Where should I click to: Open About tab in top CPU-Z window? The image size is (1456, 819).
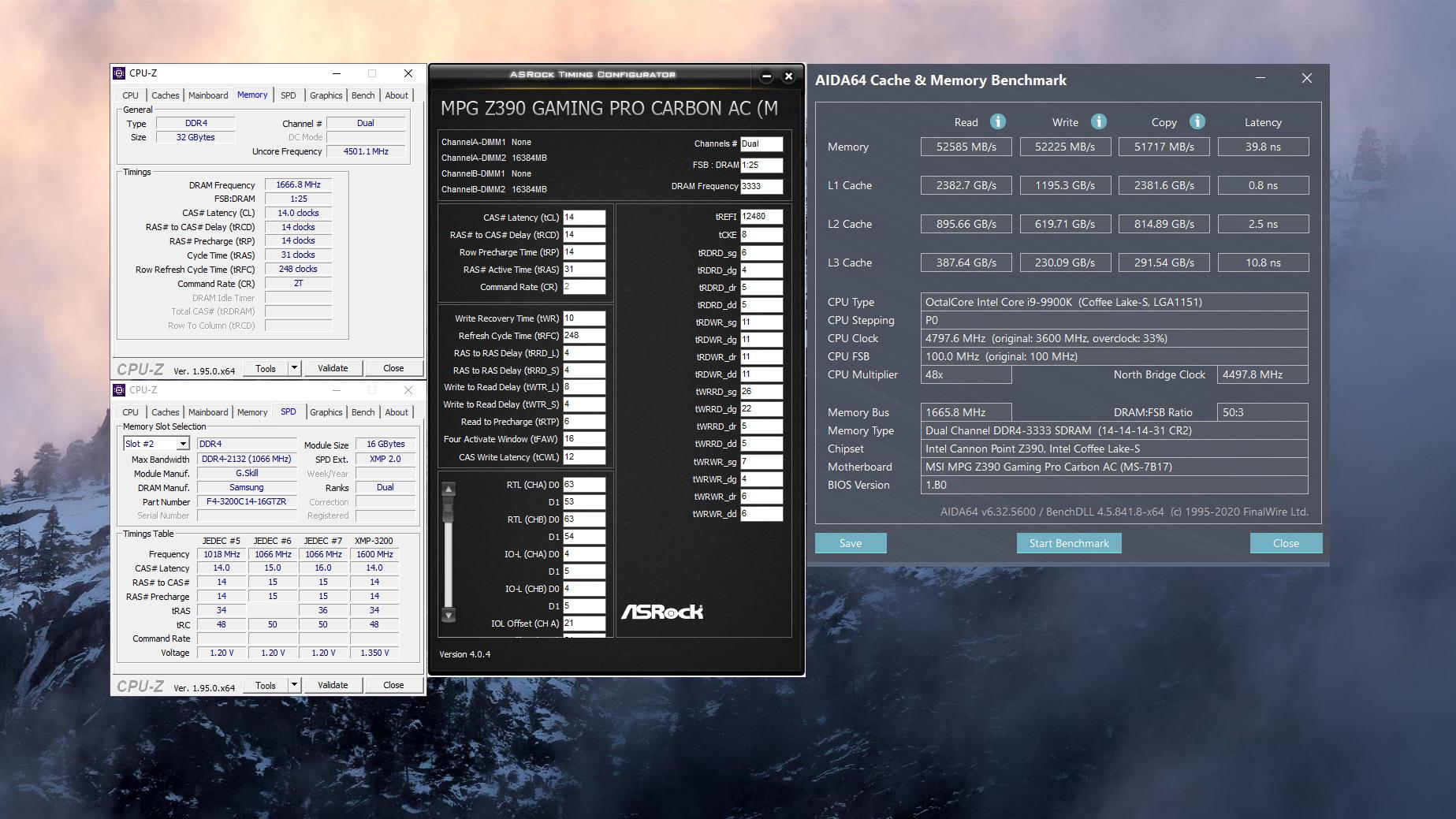(x=397, y=95)
